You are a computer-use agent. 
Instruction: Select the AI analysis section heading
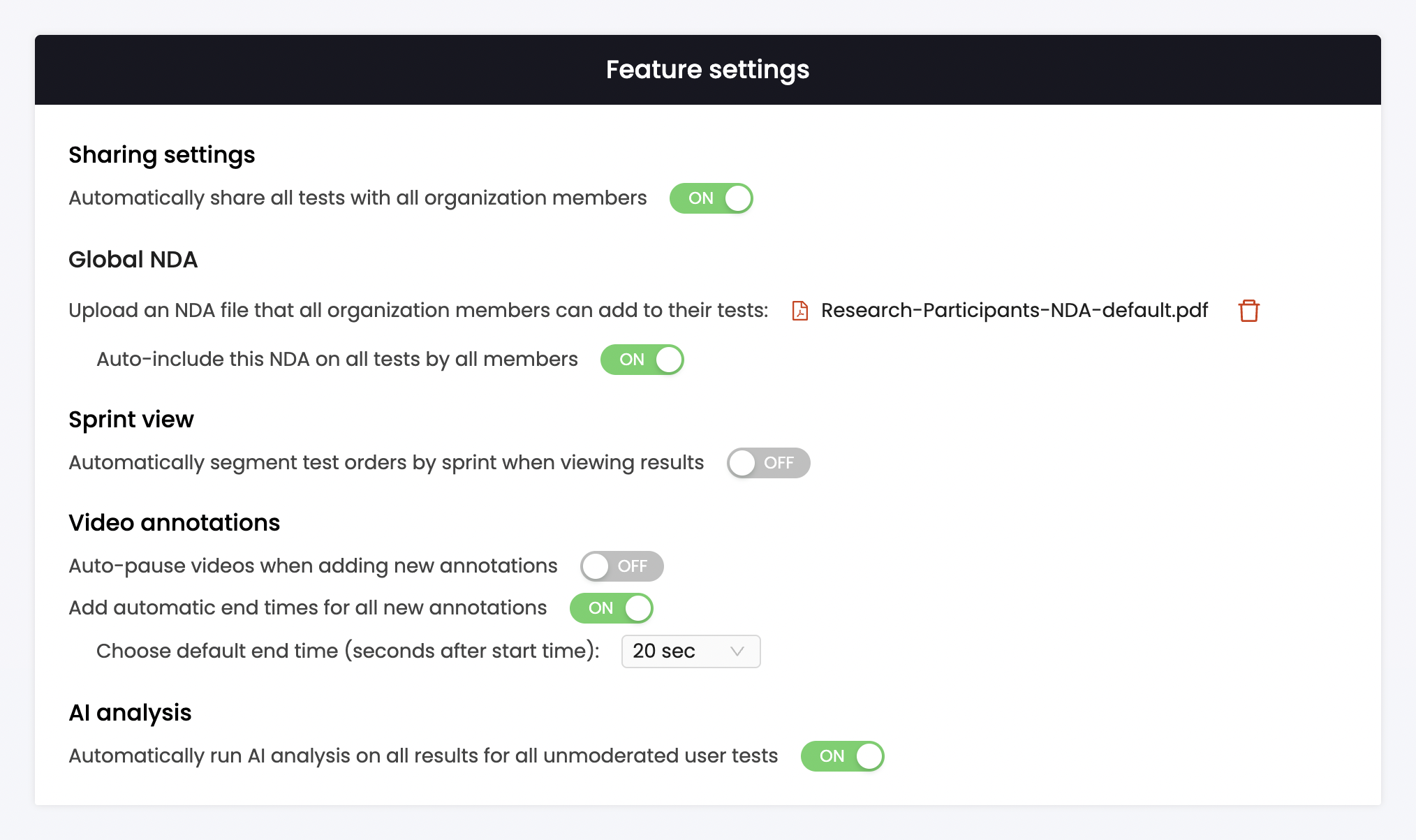pos(130,713)
